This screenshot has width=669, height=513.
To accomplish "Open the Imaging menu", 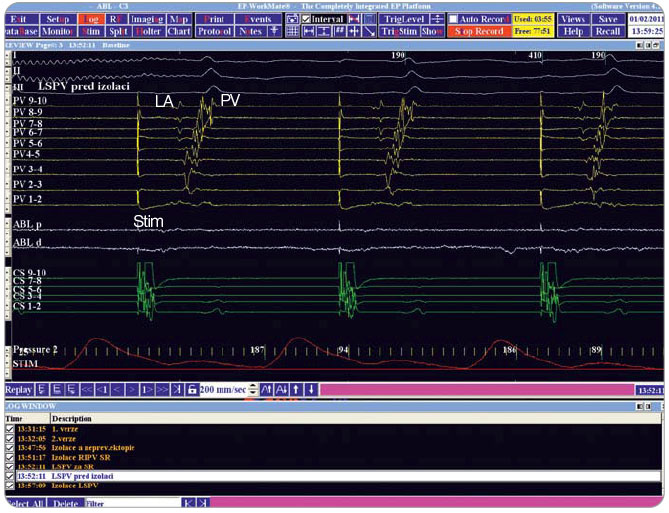I will (147, 19).
